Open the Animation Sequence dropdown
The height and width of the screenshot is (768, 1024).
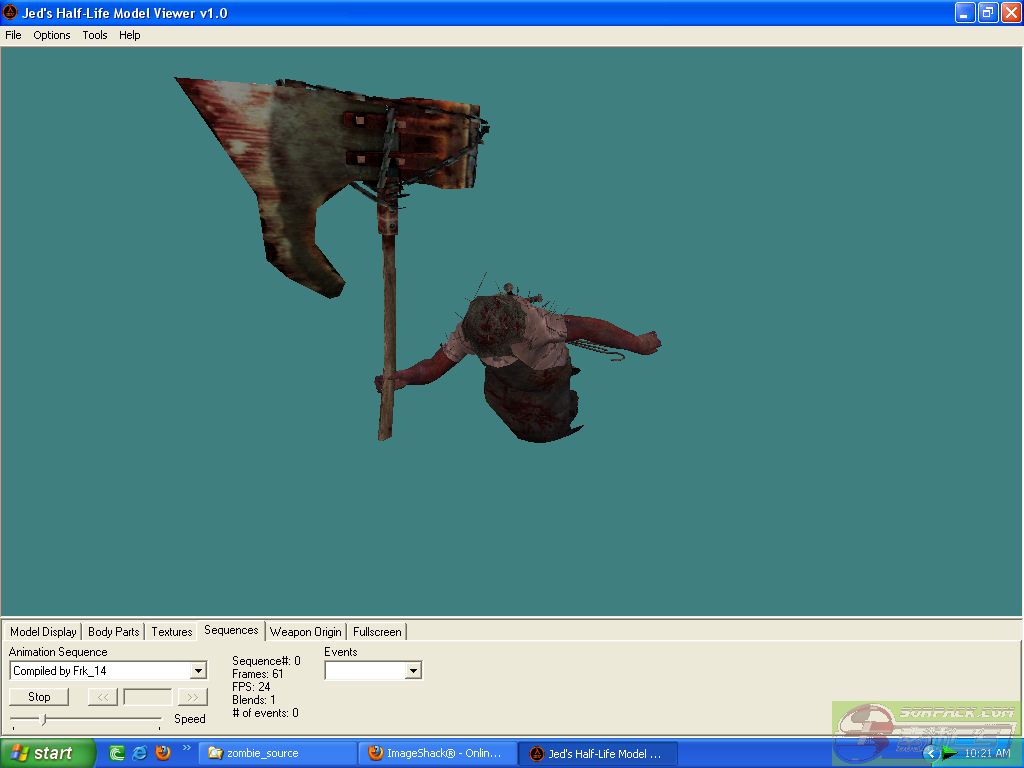(198, 671)
